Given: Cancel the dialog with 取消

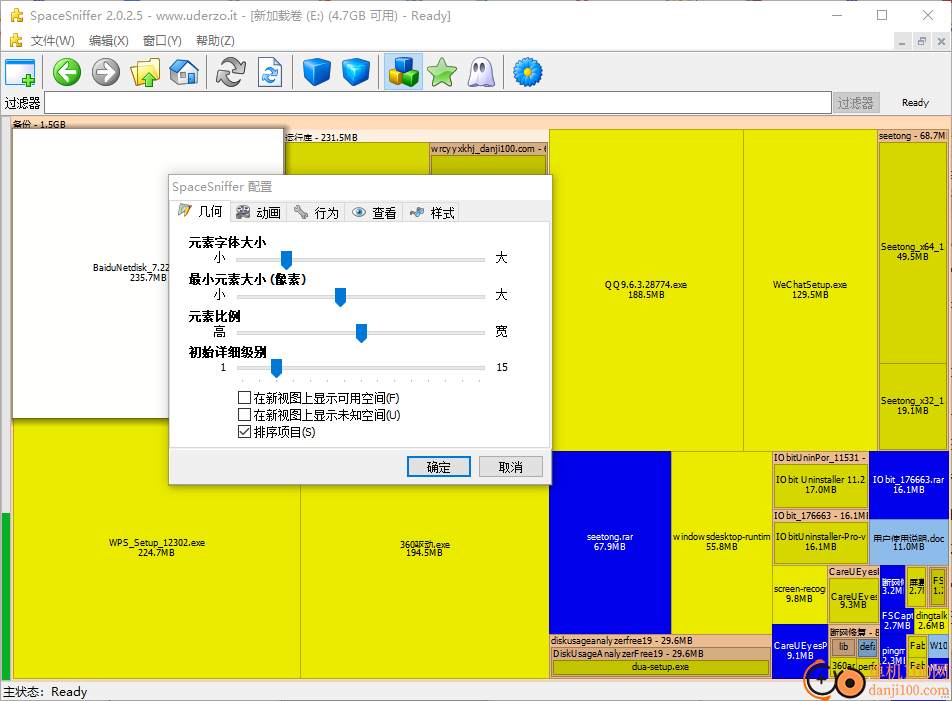Looking at the screenshot, I should tap(511, 467).
